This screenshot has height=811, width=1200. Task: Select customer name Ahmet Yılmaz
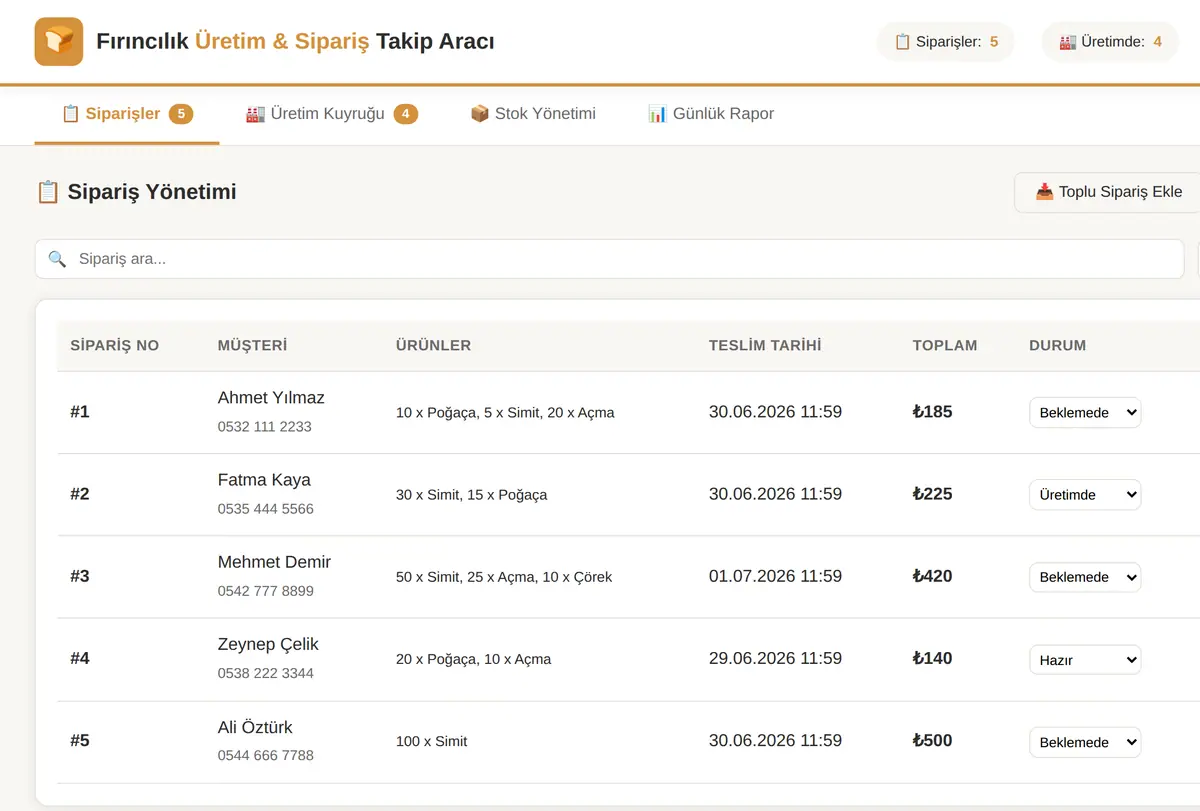pyautogui.click(x=271, y=398)
